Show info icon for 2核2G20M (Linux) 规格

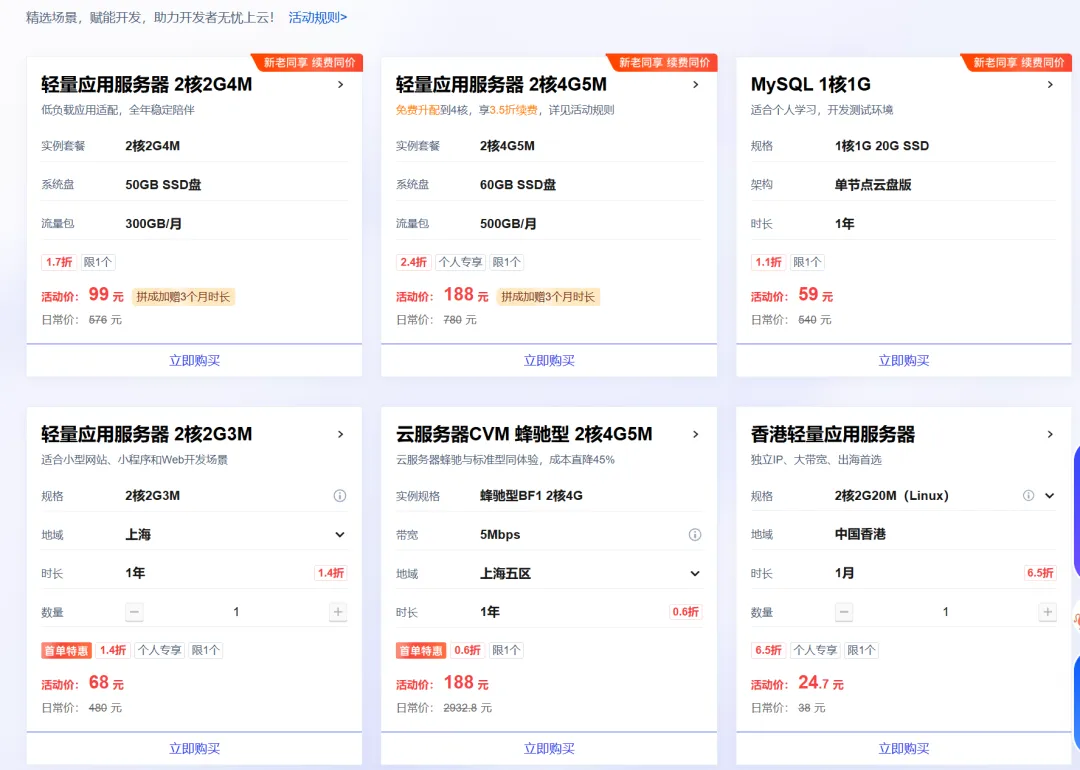tap(1028, 496)
